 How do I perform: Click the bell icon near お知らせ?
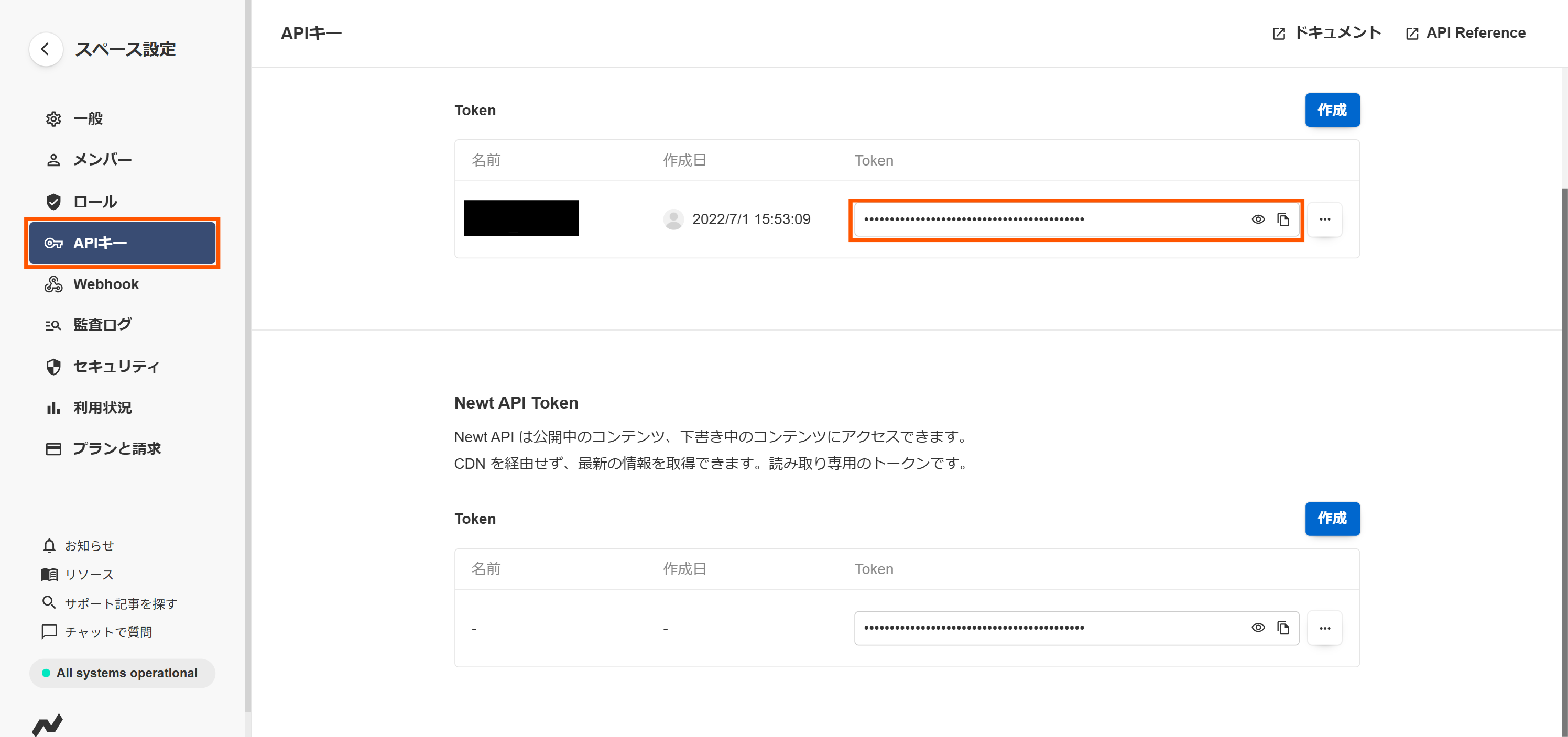pos(49,545)
